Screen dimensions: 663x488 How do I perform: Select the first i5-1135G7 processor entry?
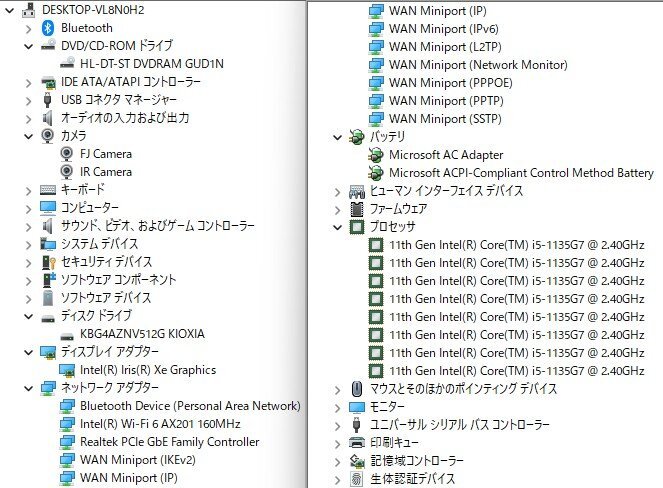point(517,244)
